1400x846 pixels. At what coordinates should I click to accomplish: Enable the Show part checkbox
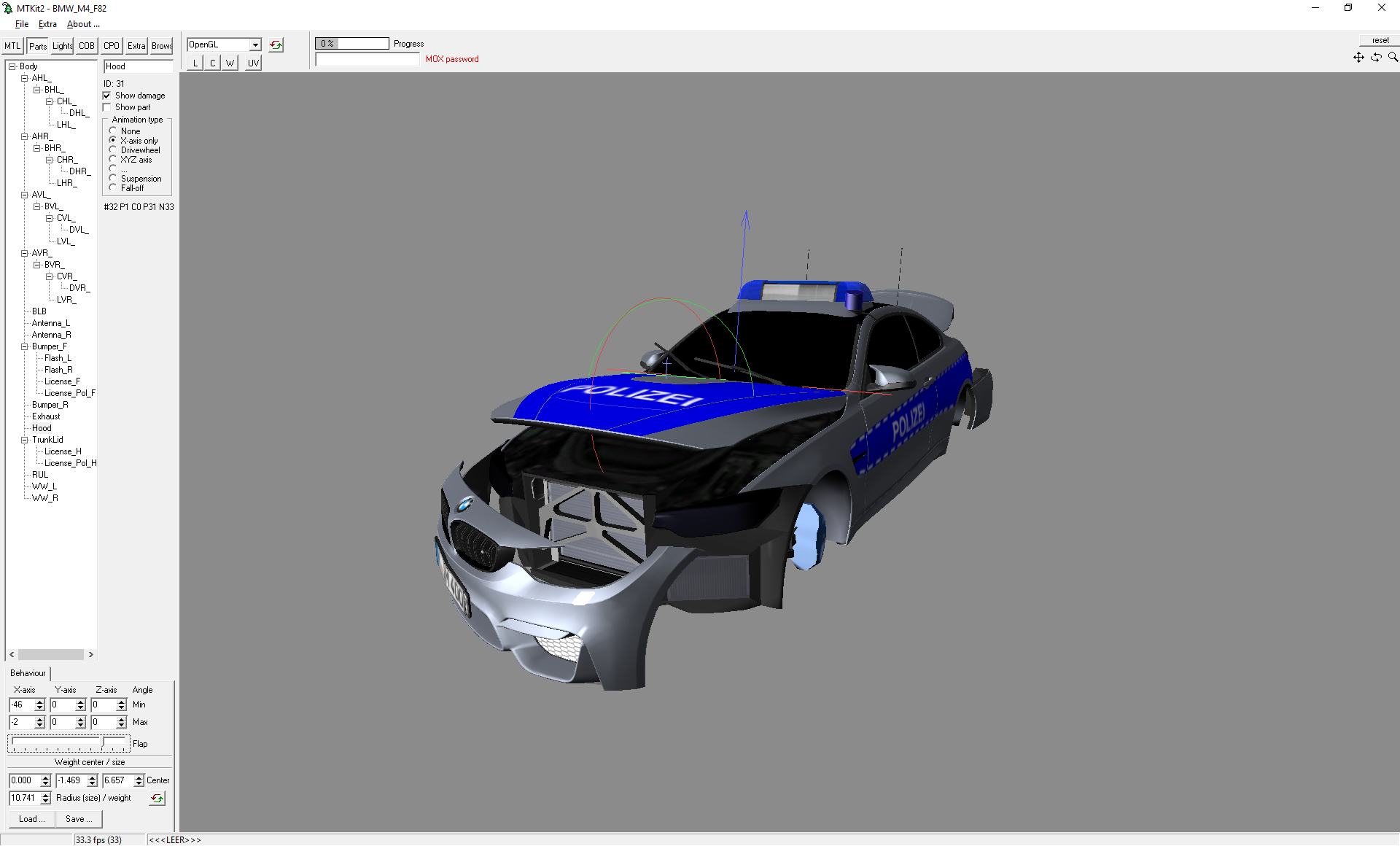coord(107,107)
